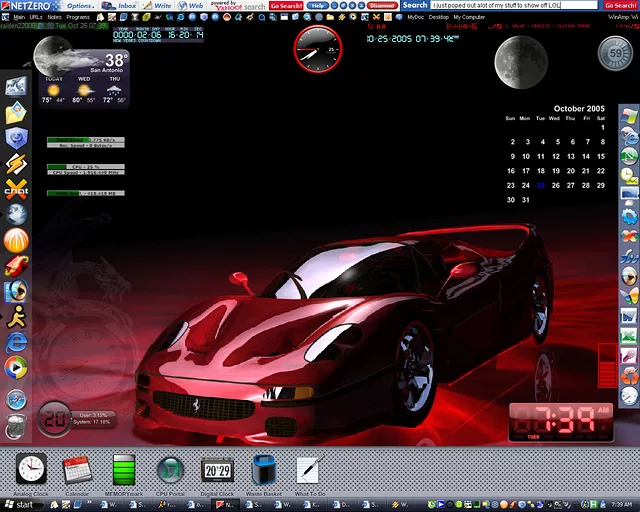Launch Internet Explorer from left sidebar
640x512 pixels.
click(16, 343)
